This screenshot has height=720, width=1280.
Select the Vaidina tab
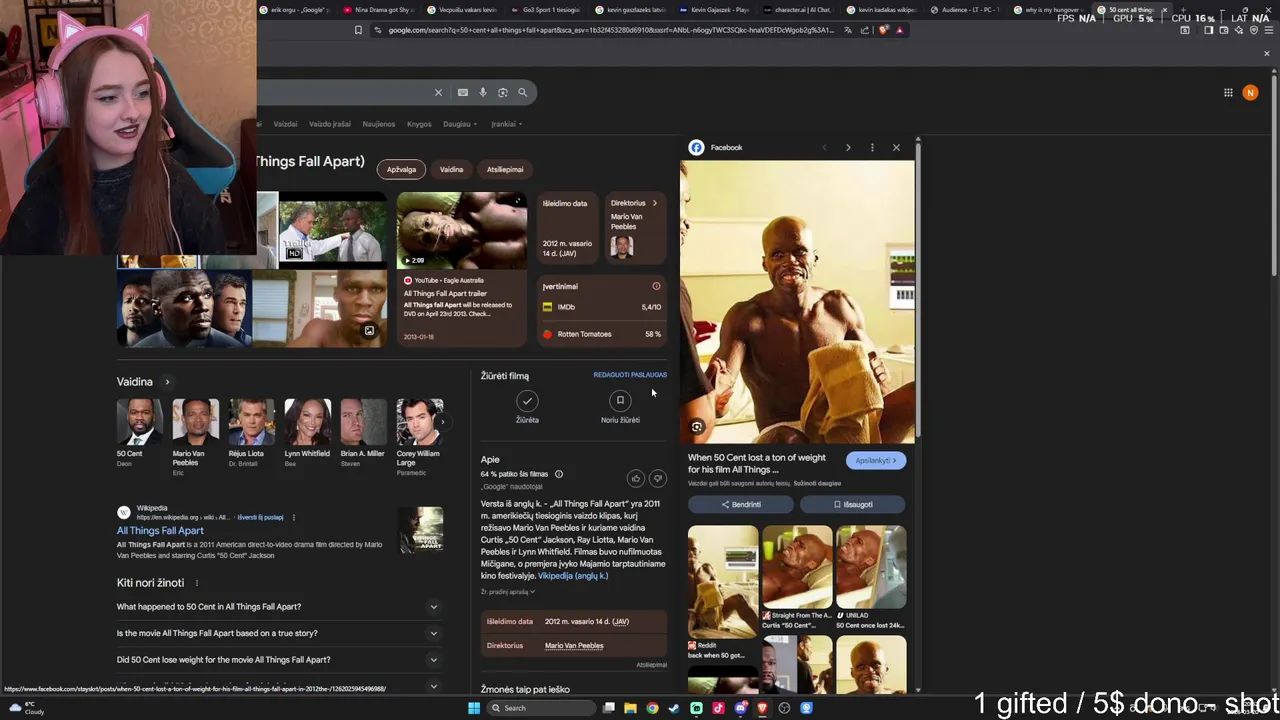451,169
